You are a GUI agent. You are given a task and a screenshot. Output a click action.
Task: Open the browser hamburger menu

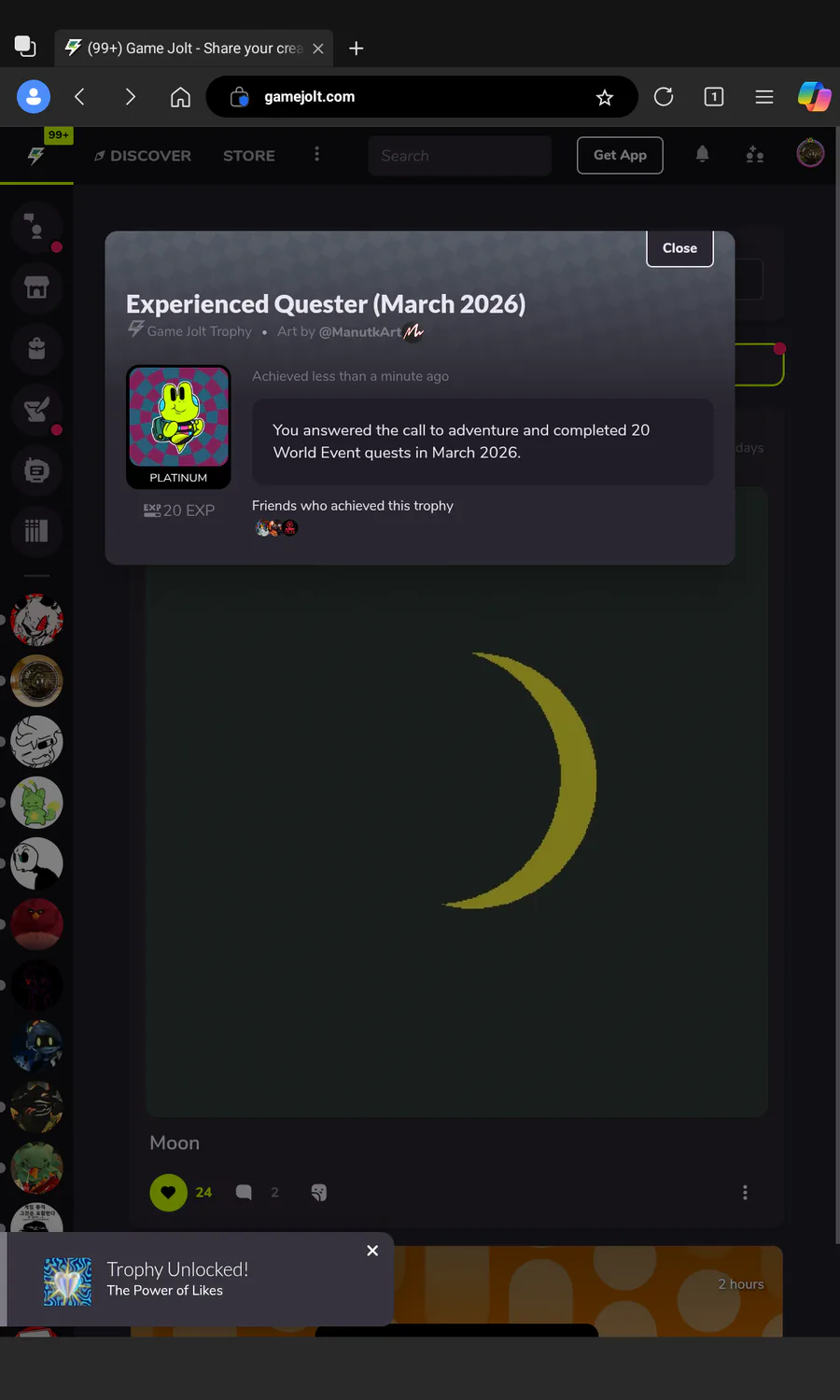click(764, 97)
